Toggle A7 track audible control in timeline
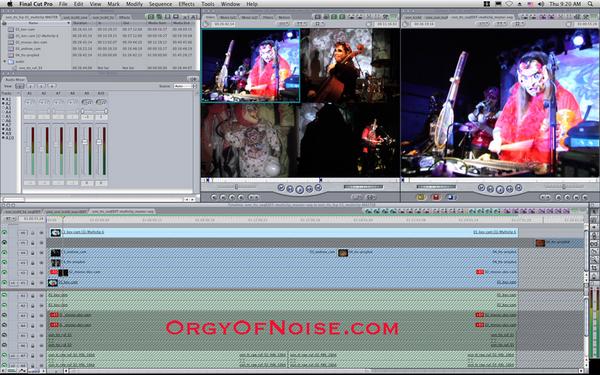 point(5,355)
